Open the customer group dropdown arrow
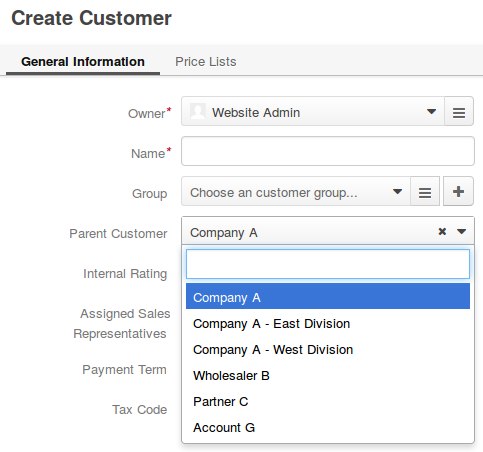 (397, 191)
